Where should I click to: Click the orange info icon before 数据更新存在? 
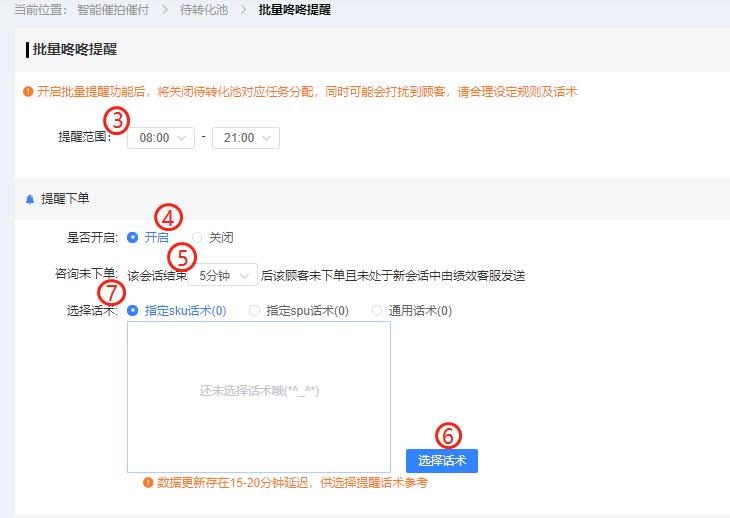click(148, 483)
